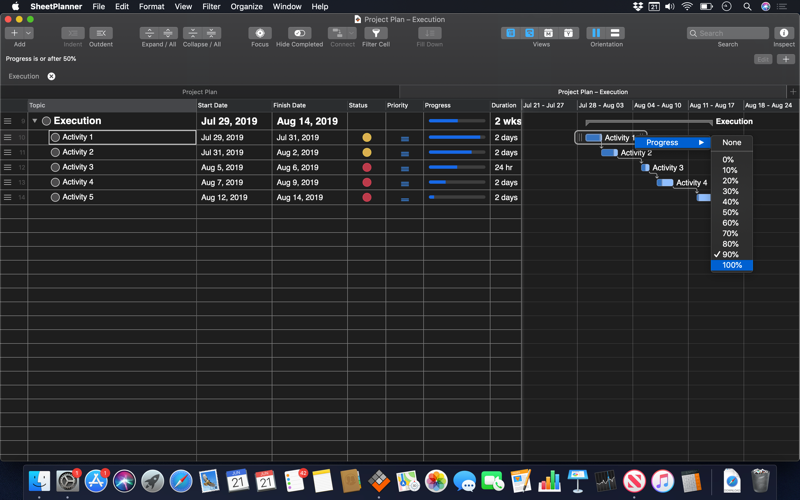Remove the Execution filter tag
This screenshot has height=500, width=800.
pos(52,77)
